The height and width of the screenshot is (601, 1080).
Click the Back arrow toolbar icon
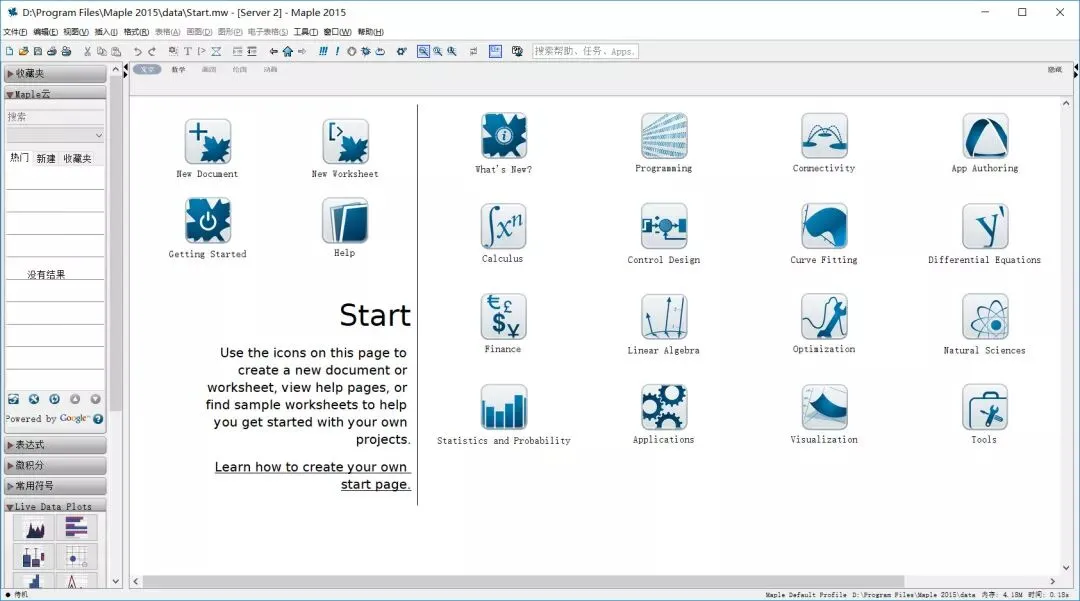click(273, 51)
